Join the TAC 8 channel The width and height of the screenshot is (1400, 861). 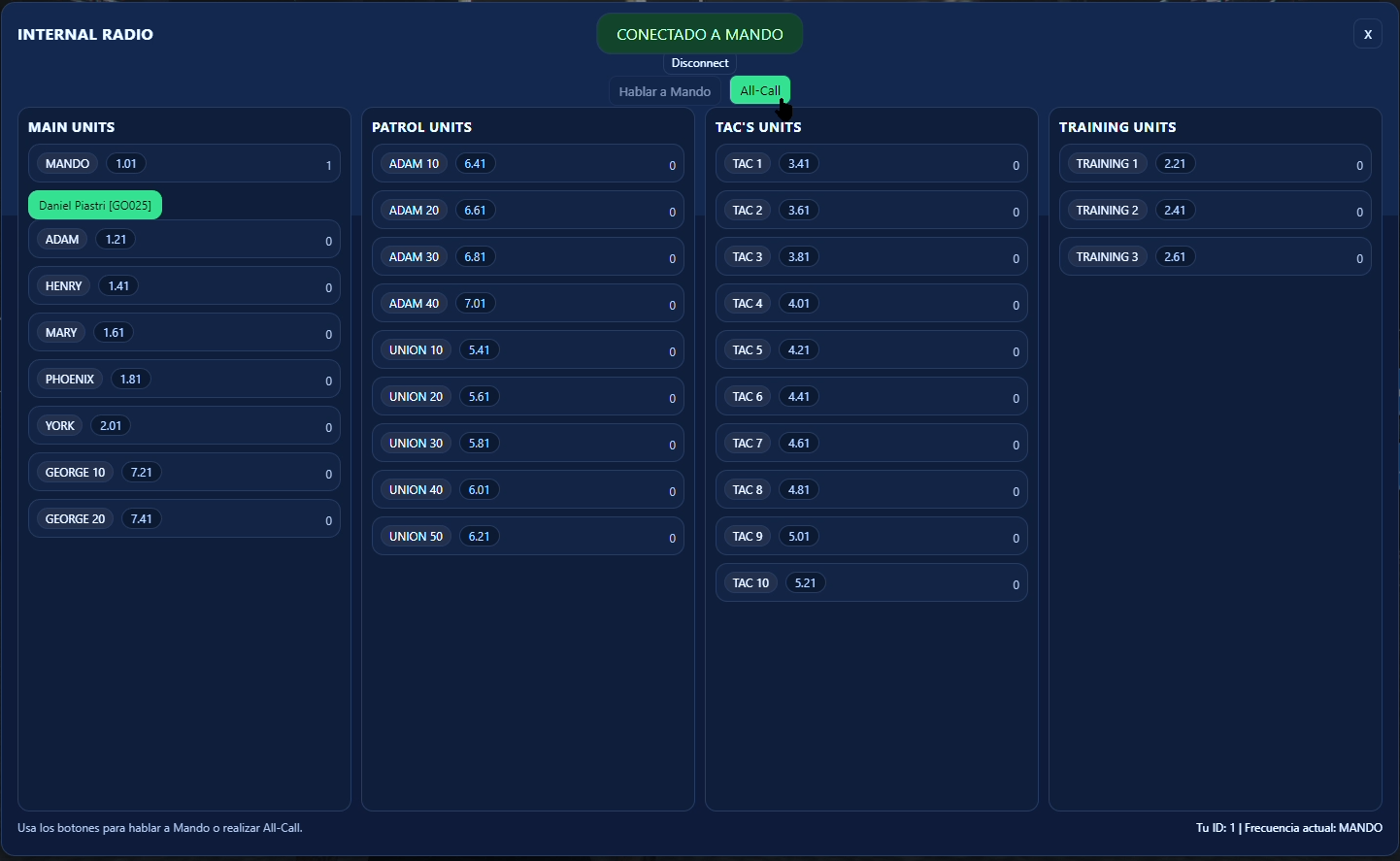(872, 490)
